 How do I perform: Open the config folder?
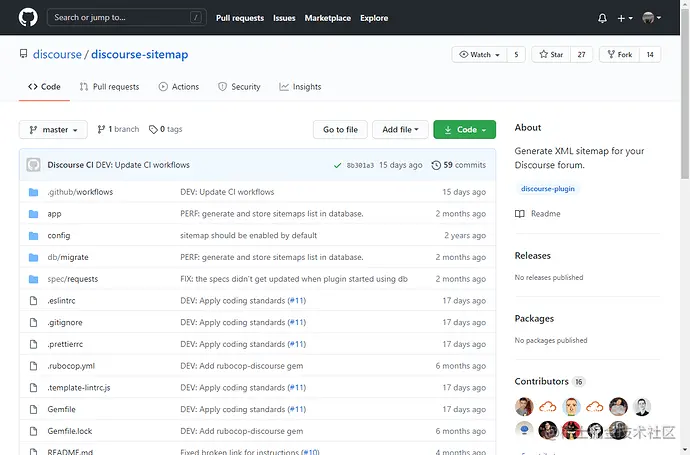pos(59,235)
